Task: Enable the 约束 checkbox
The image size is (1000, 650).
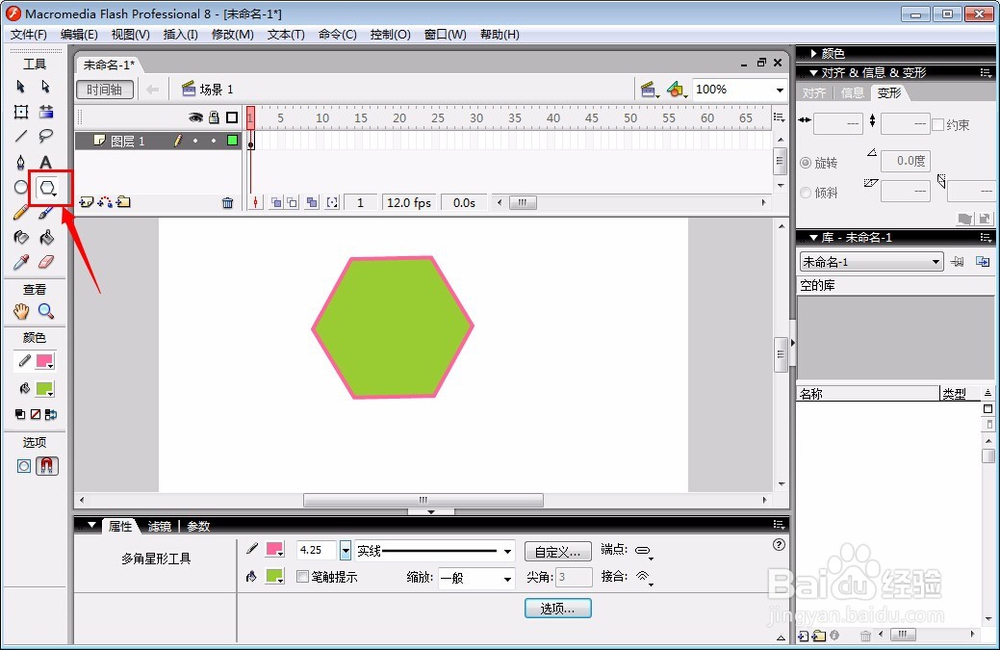Action: click(938, 124)
